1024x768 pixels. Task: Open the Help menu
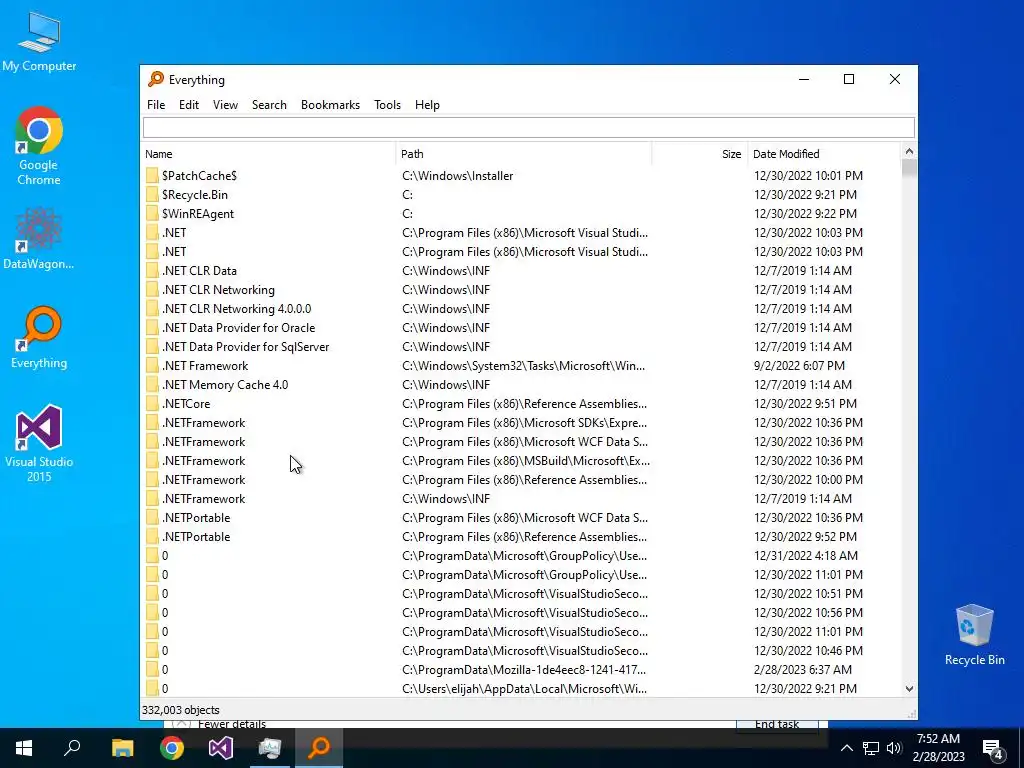427,104
